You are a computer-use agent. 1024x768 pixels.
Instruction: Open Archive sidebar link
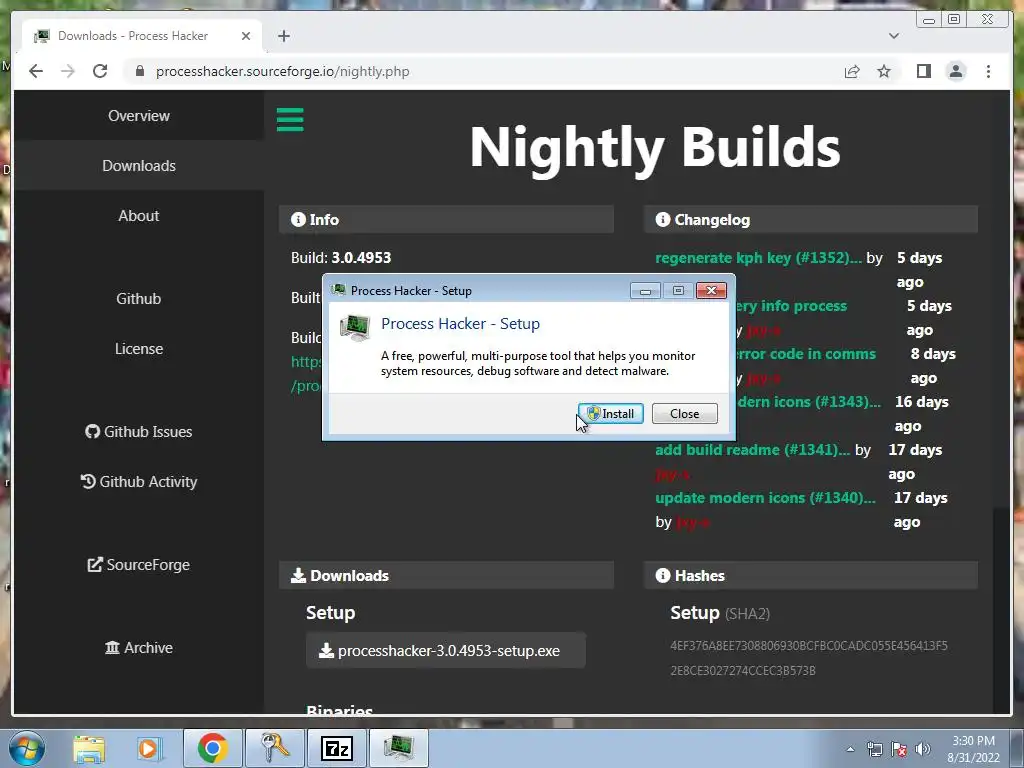click(138, 648)
